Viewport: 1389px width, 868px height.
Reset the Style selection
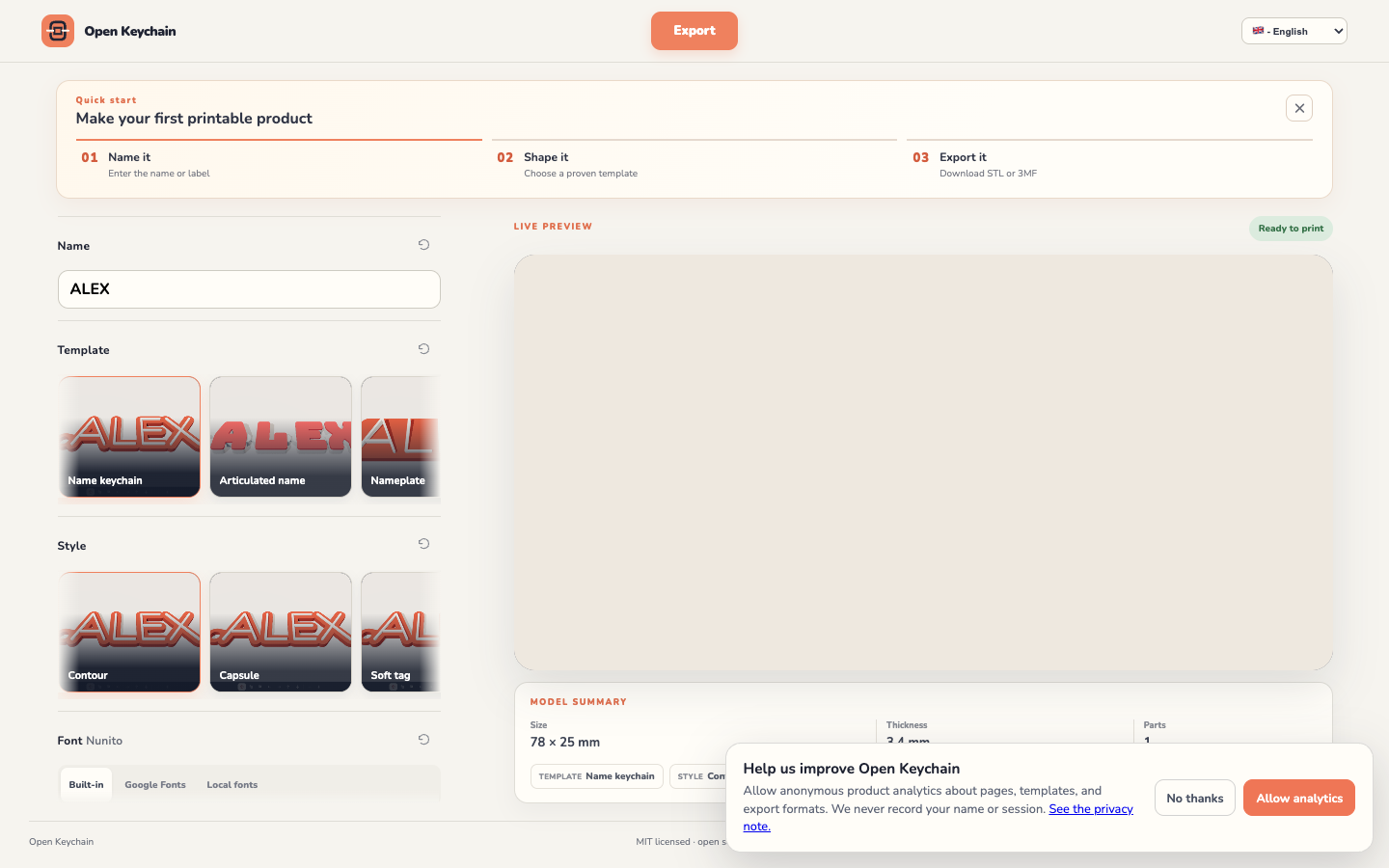[423, 544]
